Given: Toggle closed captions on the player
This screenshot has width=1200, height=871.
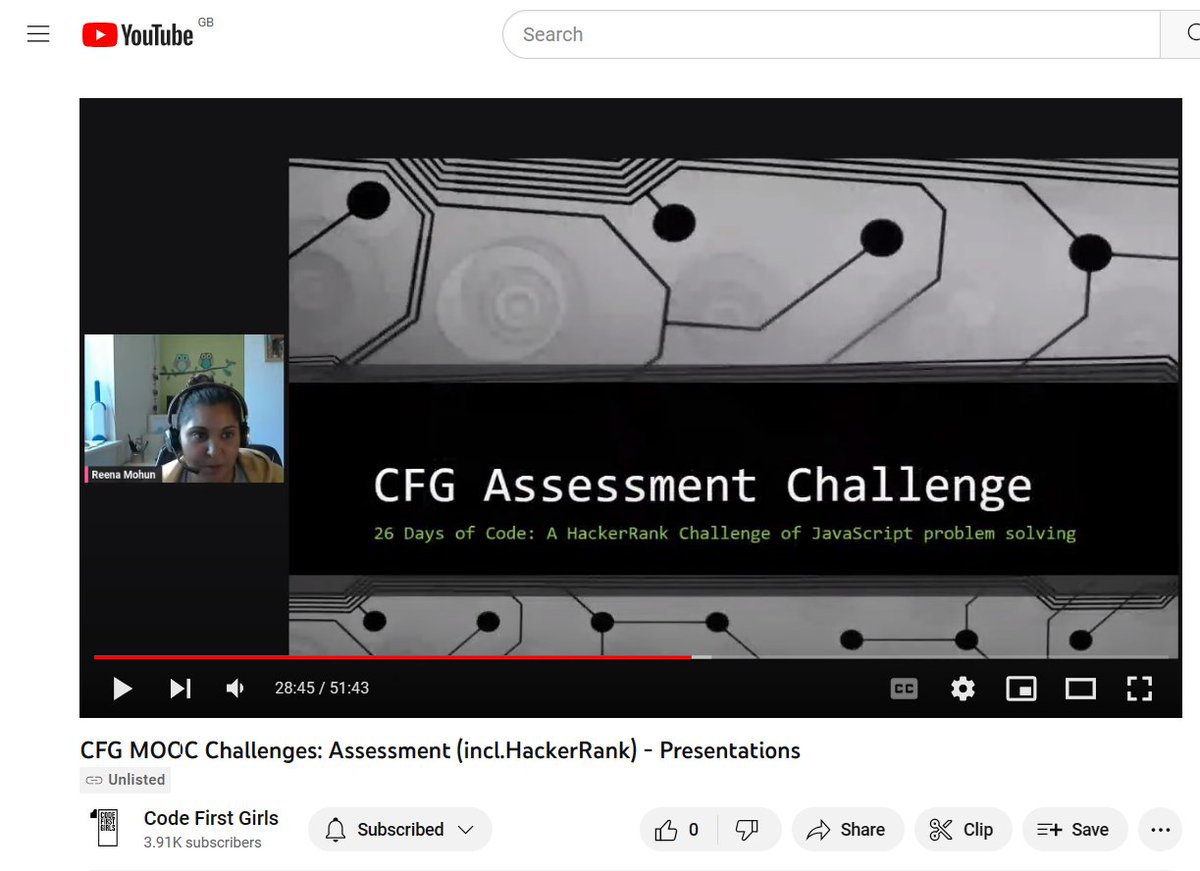Looking at the screenshot, I should [904, 688].
